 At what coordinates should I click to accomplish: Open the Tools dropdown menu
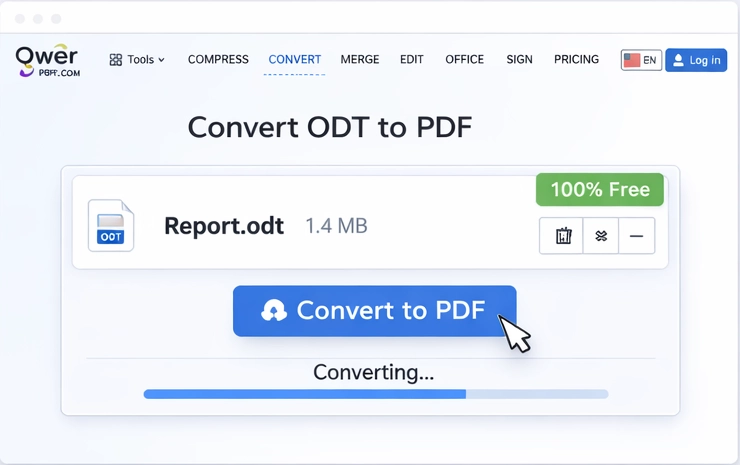click(x=137, y=59)
